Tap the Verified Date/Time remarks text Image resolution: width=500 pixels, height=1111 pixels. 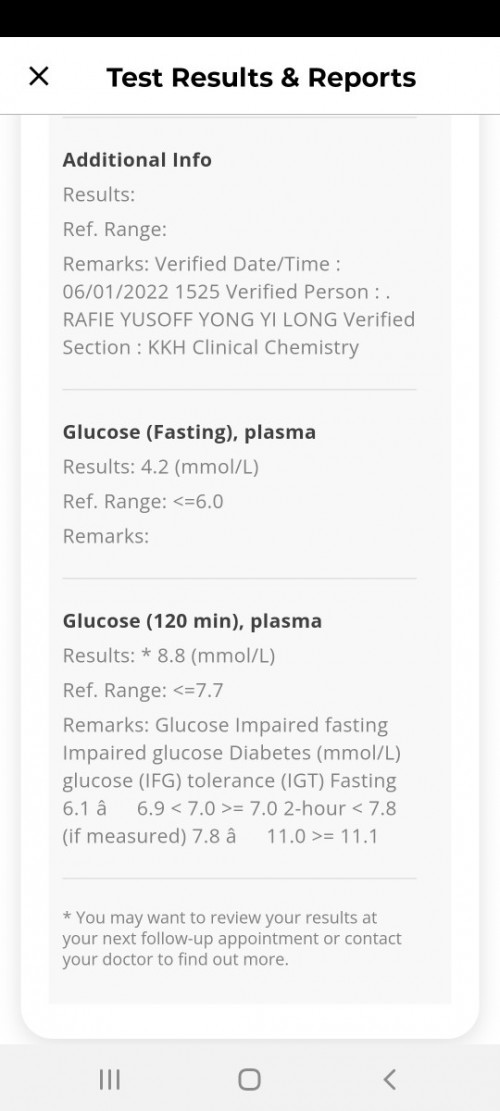[239, 306]
